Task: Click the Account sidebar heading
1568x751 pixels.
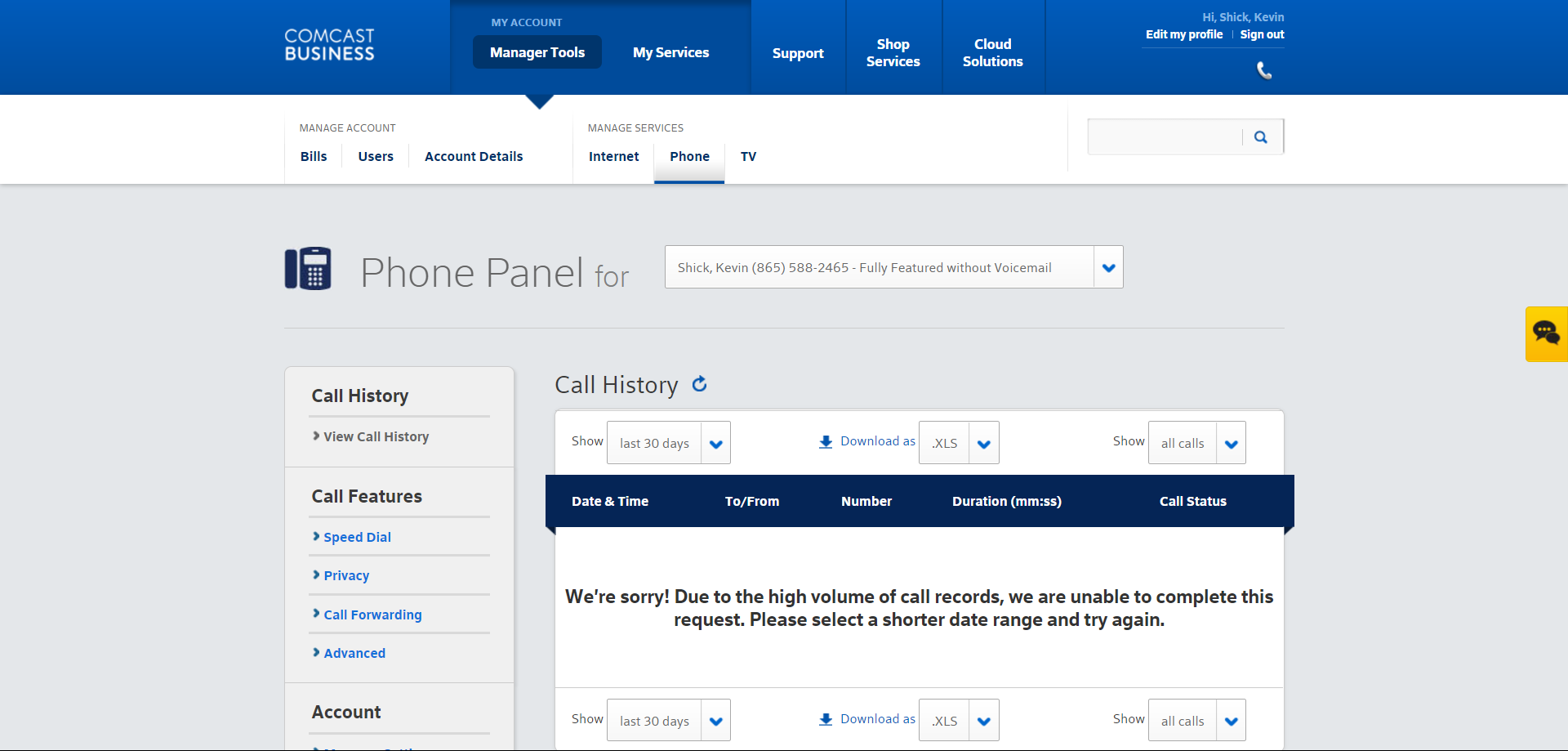Action: pos(346,712)
